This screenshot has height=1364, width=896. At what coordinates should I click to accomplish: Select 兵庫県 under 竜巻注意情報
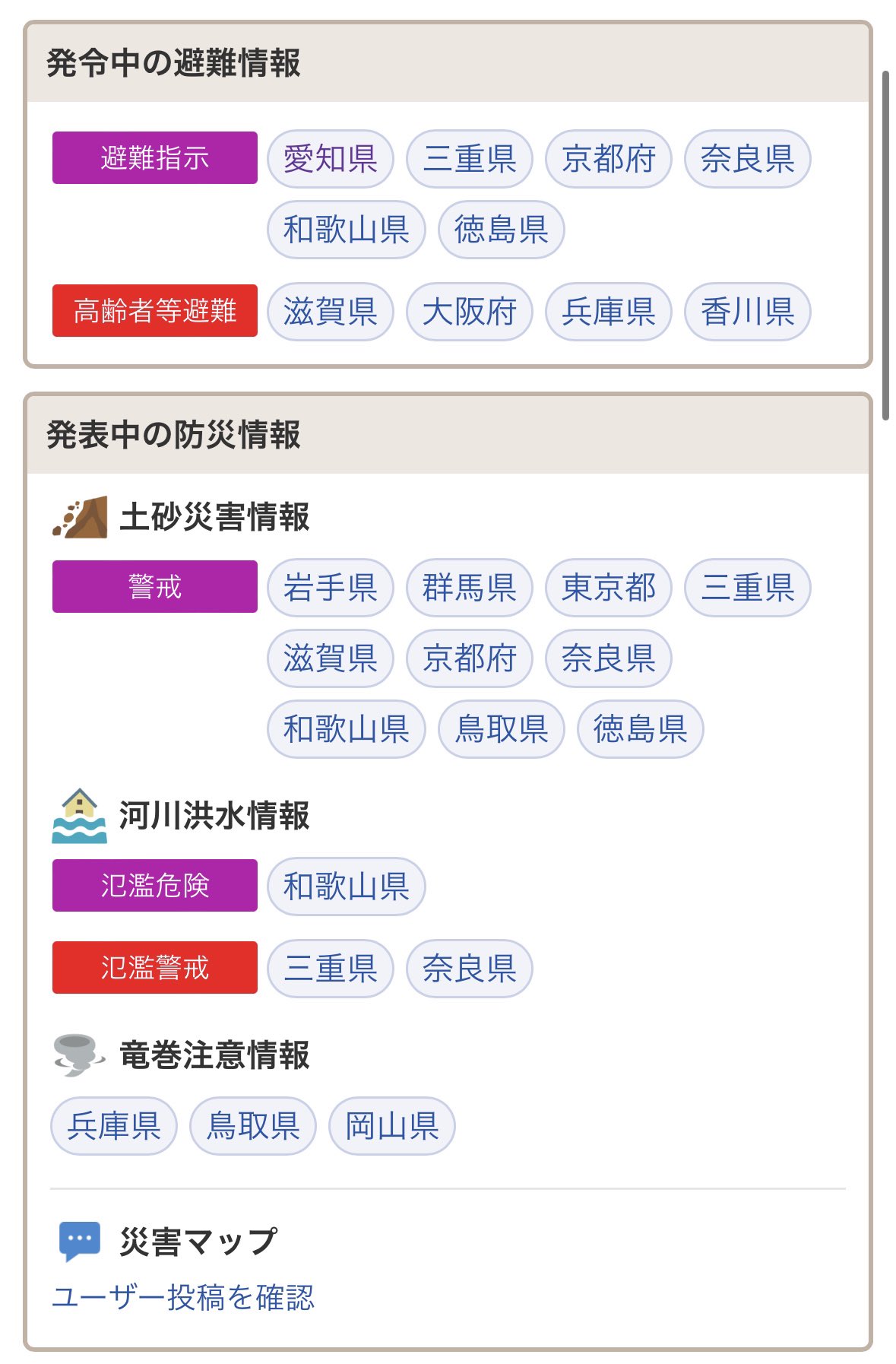pyautogui.click(x=114, y=1126)
